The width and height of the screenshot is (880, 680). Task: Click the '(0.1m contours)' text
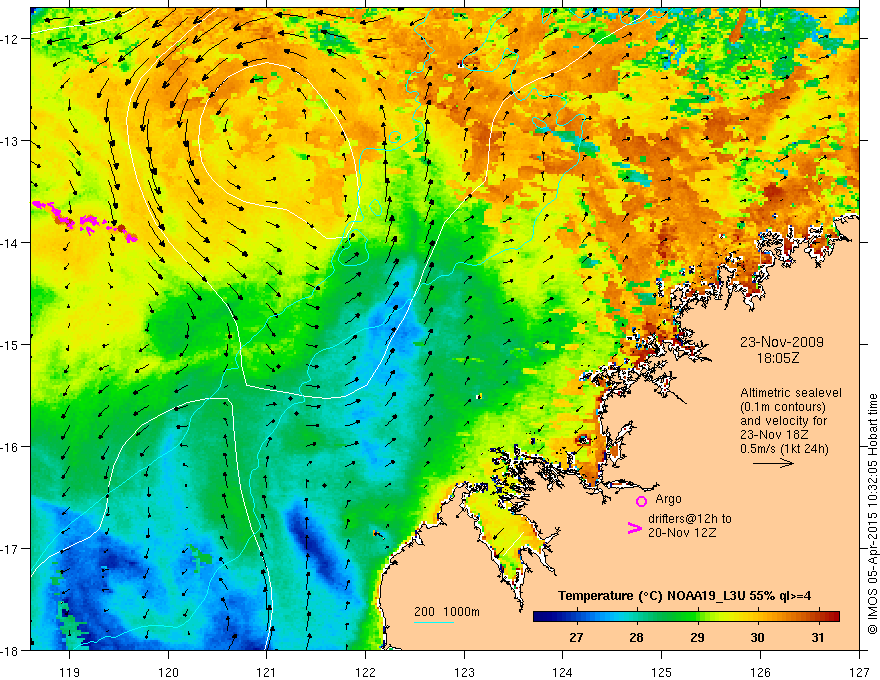(782, 407)
